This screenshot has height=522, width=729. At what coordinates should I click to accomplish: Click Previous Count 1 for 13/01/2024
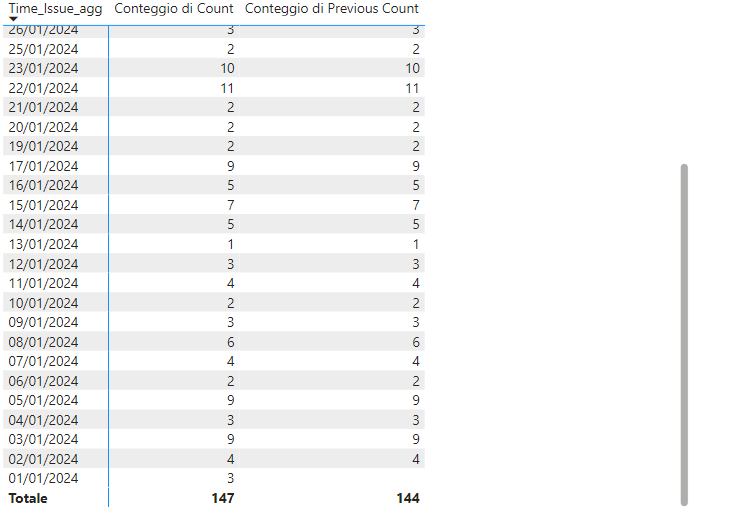coord(416,244)
